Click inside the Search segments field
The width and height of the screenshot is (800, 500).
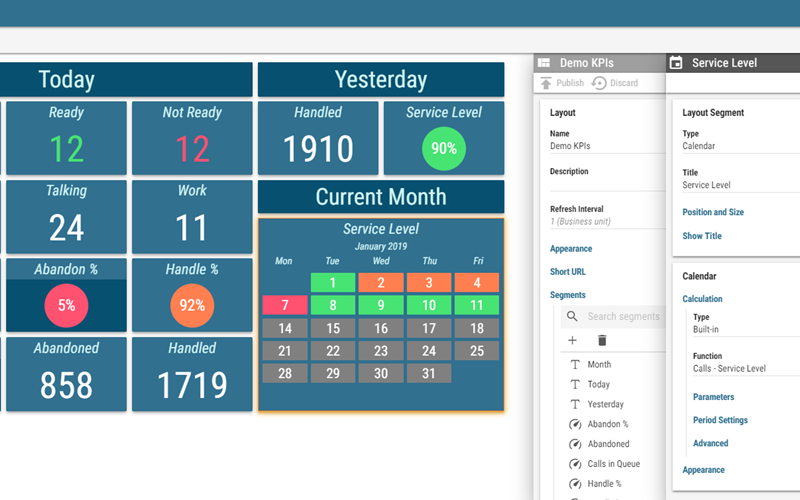point(622,317)
